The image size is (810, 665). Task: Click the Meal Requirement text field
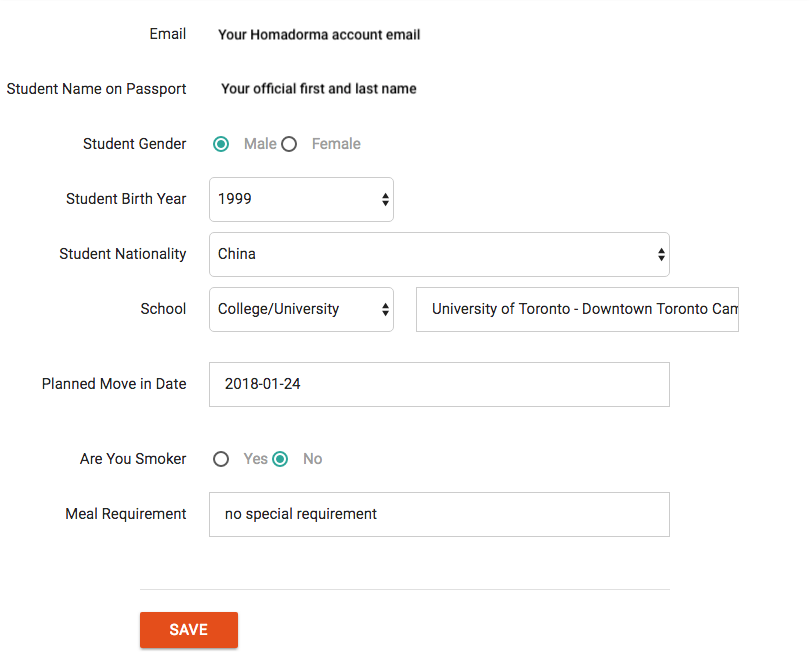[438, 514]
